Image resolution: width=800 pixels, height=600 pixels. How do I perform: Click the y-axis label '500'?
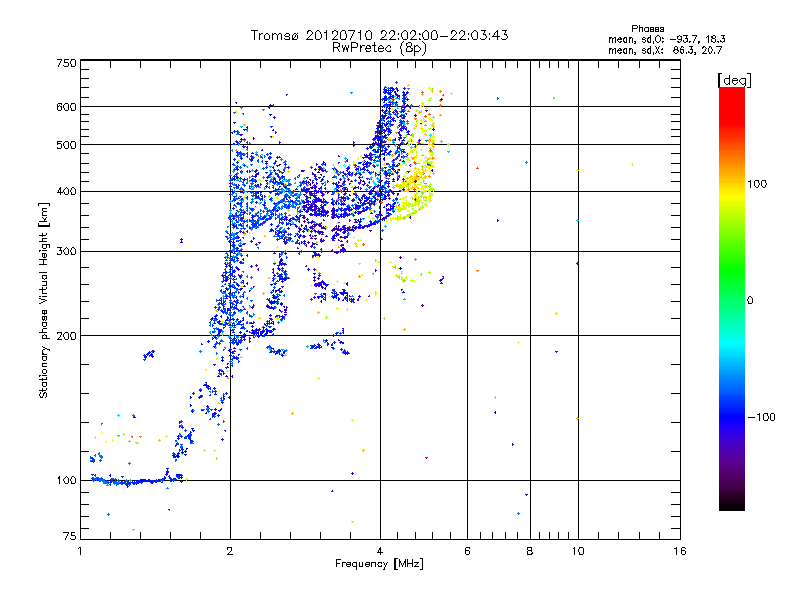66,145
